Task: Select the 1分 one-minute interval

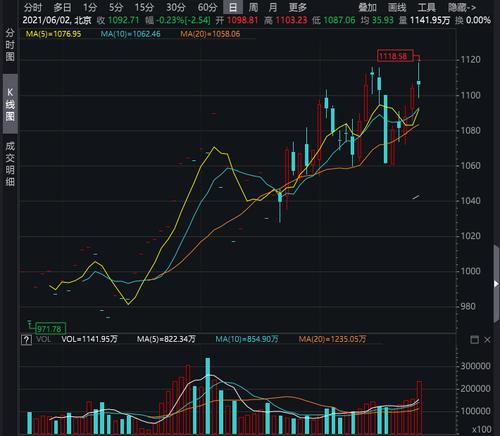Action: 90,7
